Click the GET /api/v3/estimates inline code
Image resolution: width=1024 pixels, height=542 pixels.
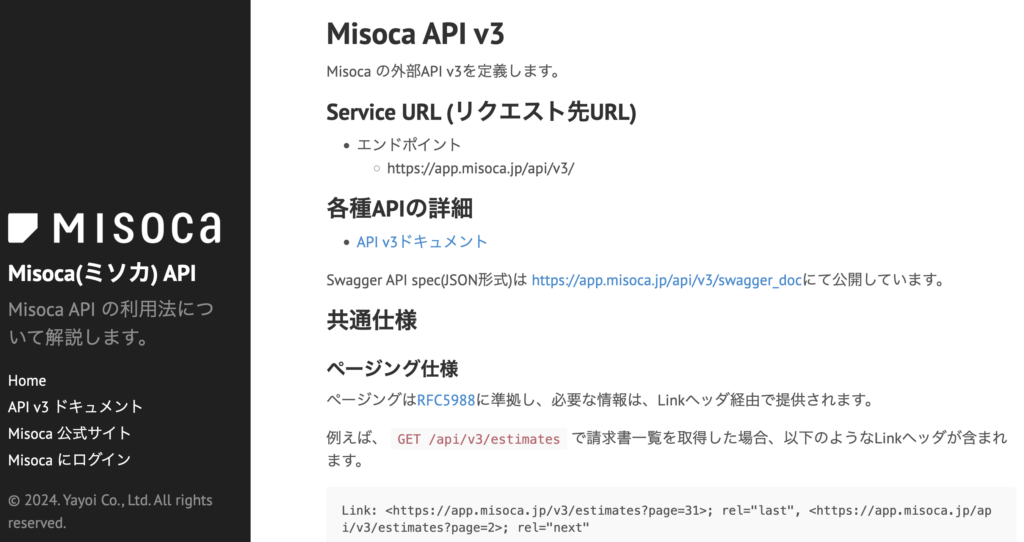point(478,439)
